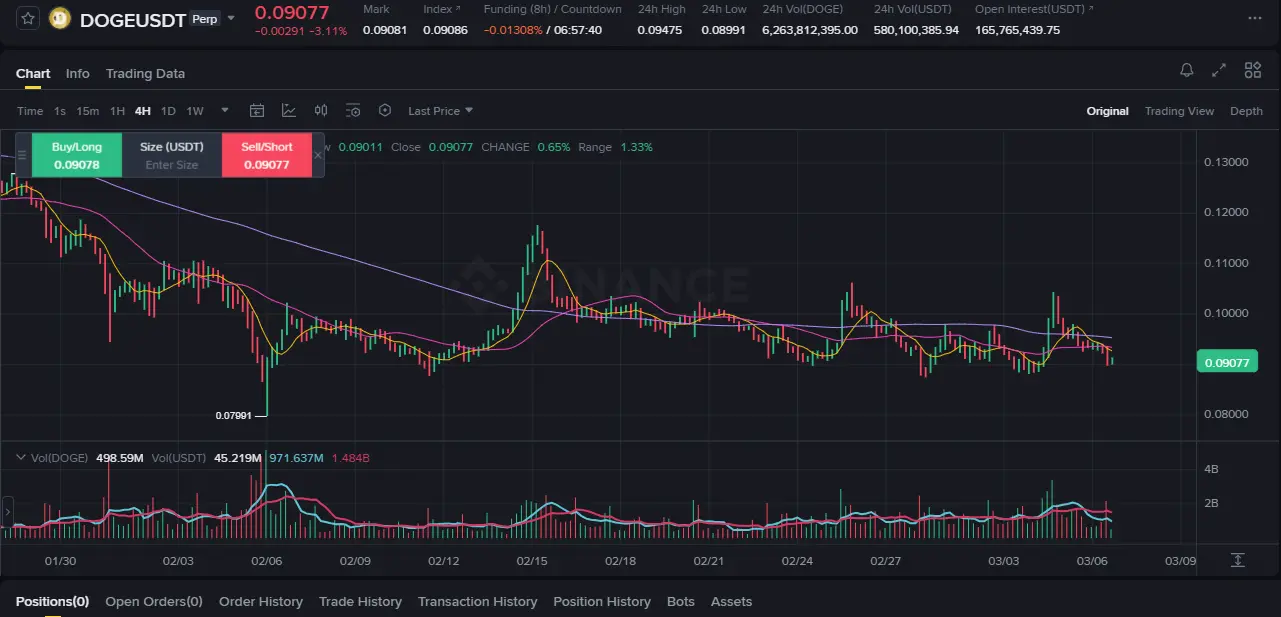Click the 02/15 date axis label

[x=531, y=561]
